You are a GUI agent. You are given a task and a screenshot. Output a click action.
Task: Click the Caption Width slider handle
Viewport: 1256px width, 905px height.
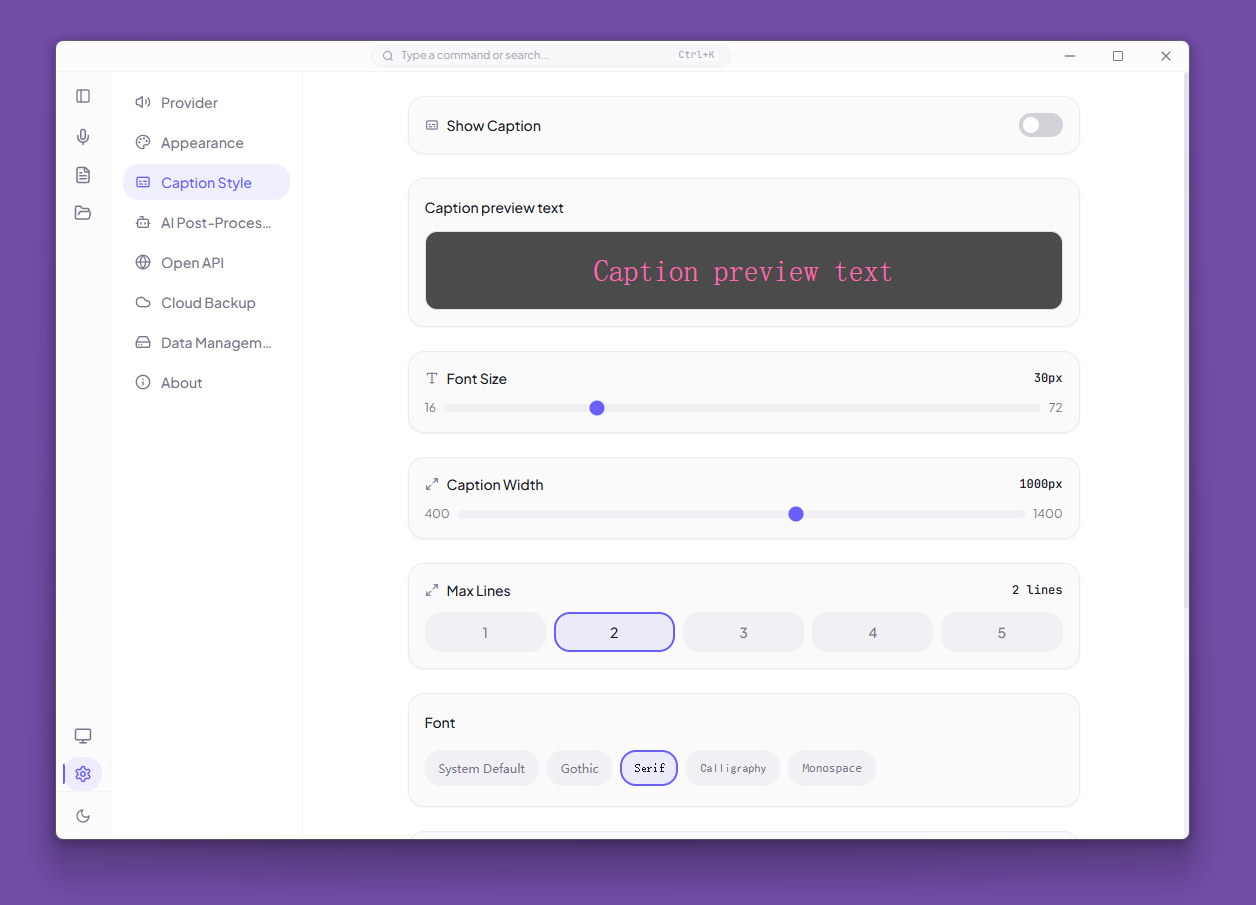[x=796, y=514]
